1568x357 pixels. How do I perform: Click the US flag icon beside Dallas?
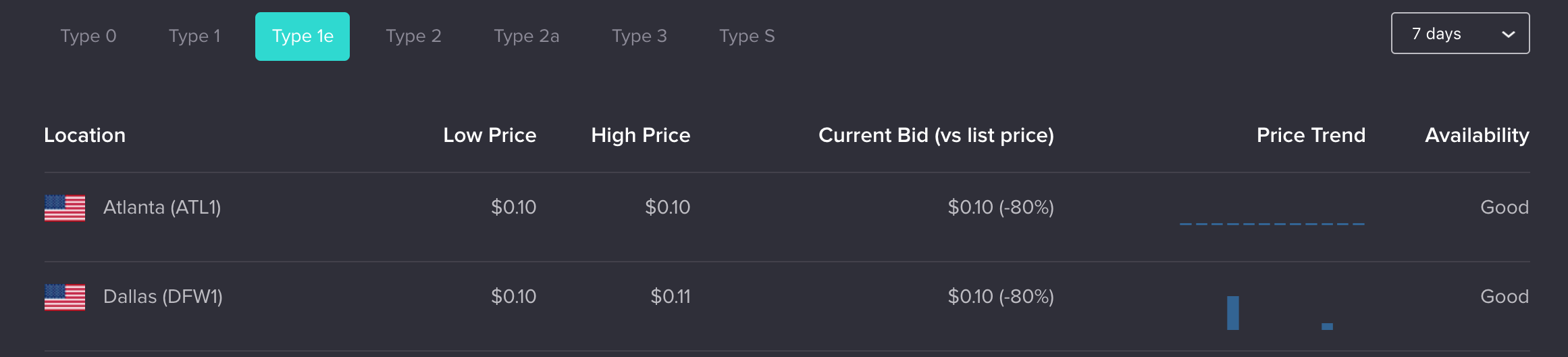click(x=65, y=297)
